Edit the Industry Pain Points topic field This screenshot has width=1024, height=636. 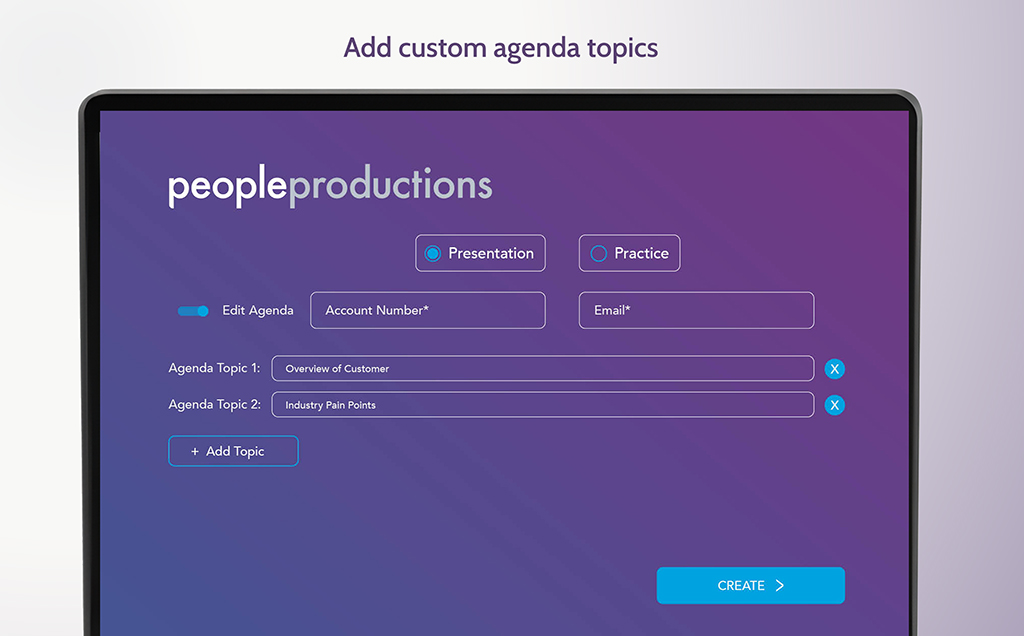tap(542, 405)
